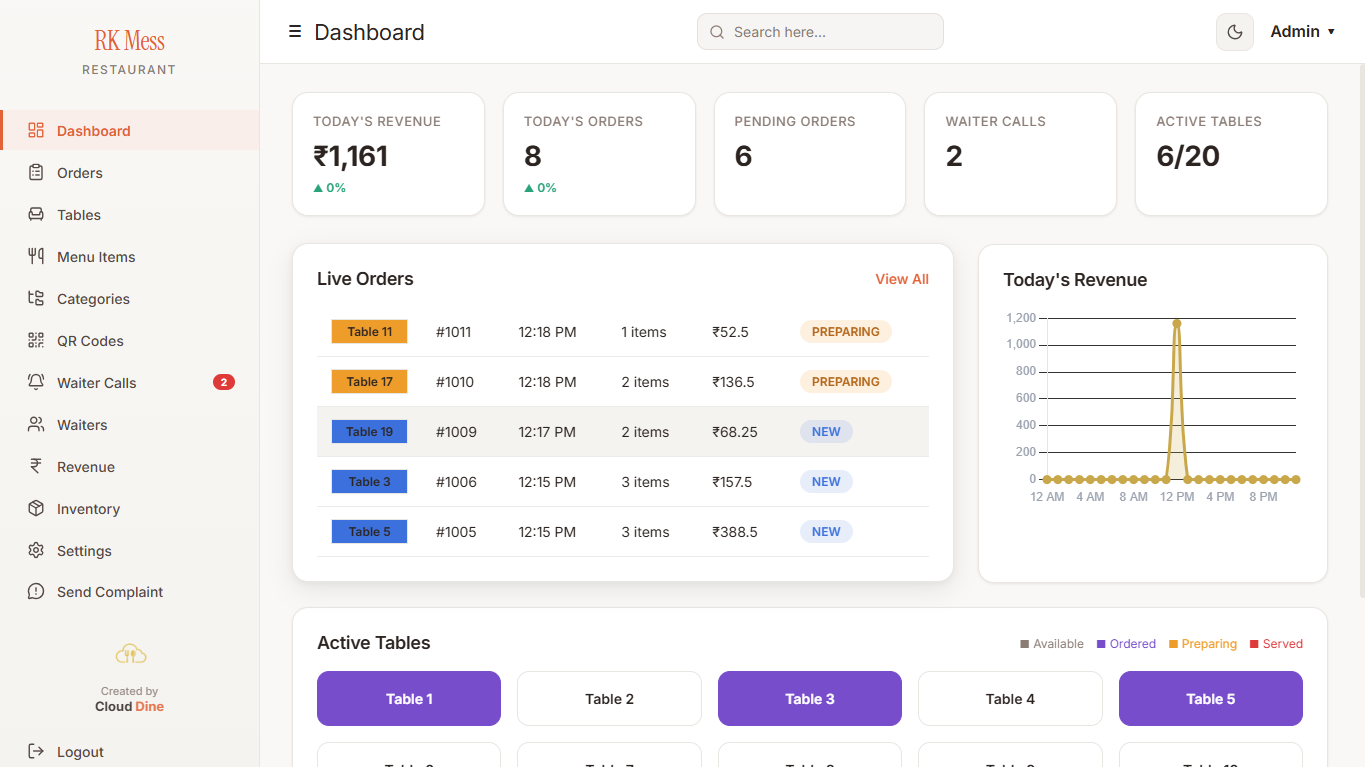Click the Tables sofa icon
The height and width of the screenshot is (767, 1365).
[x=36, y=214]
